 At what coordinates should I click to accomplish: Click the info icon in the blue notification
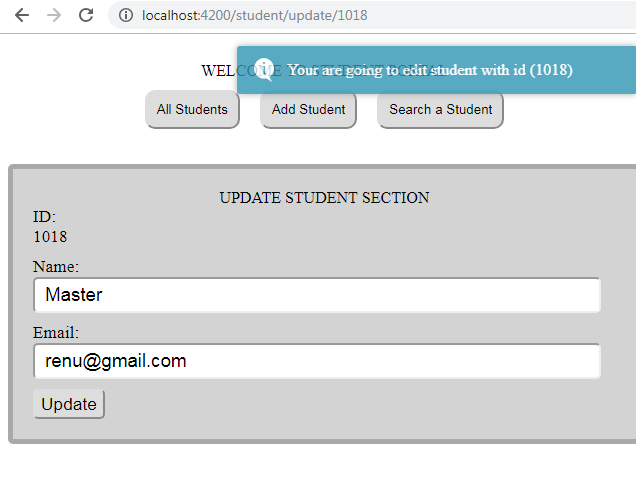click(x=264, y=70)
